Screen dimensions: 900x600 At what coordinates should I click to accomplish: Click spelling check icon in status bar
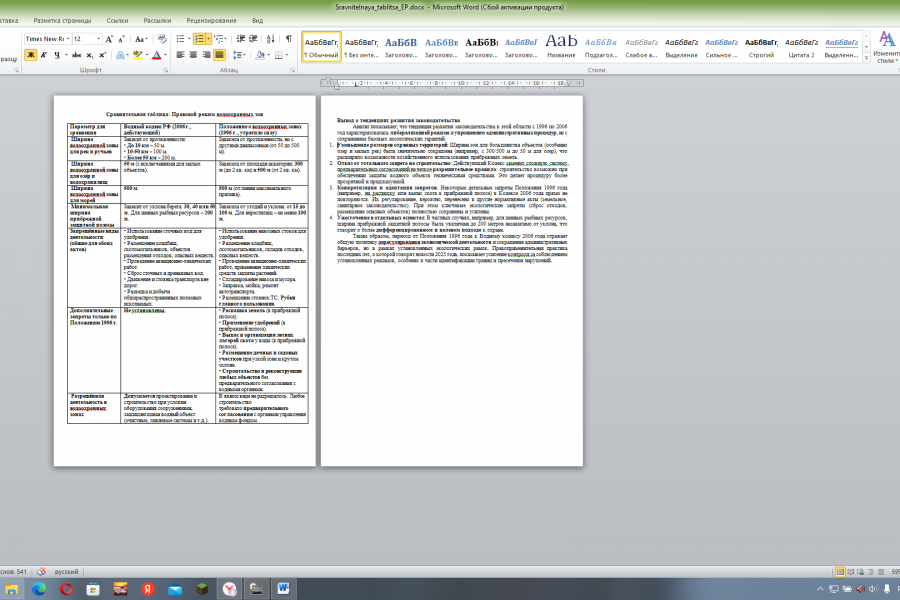tap(41, 572)
